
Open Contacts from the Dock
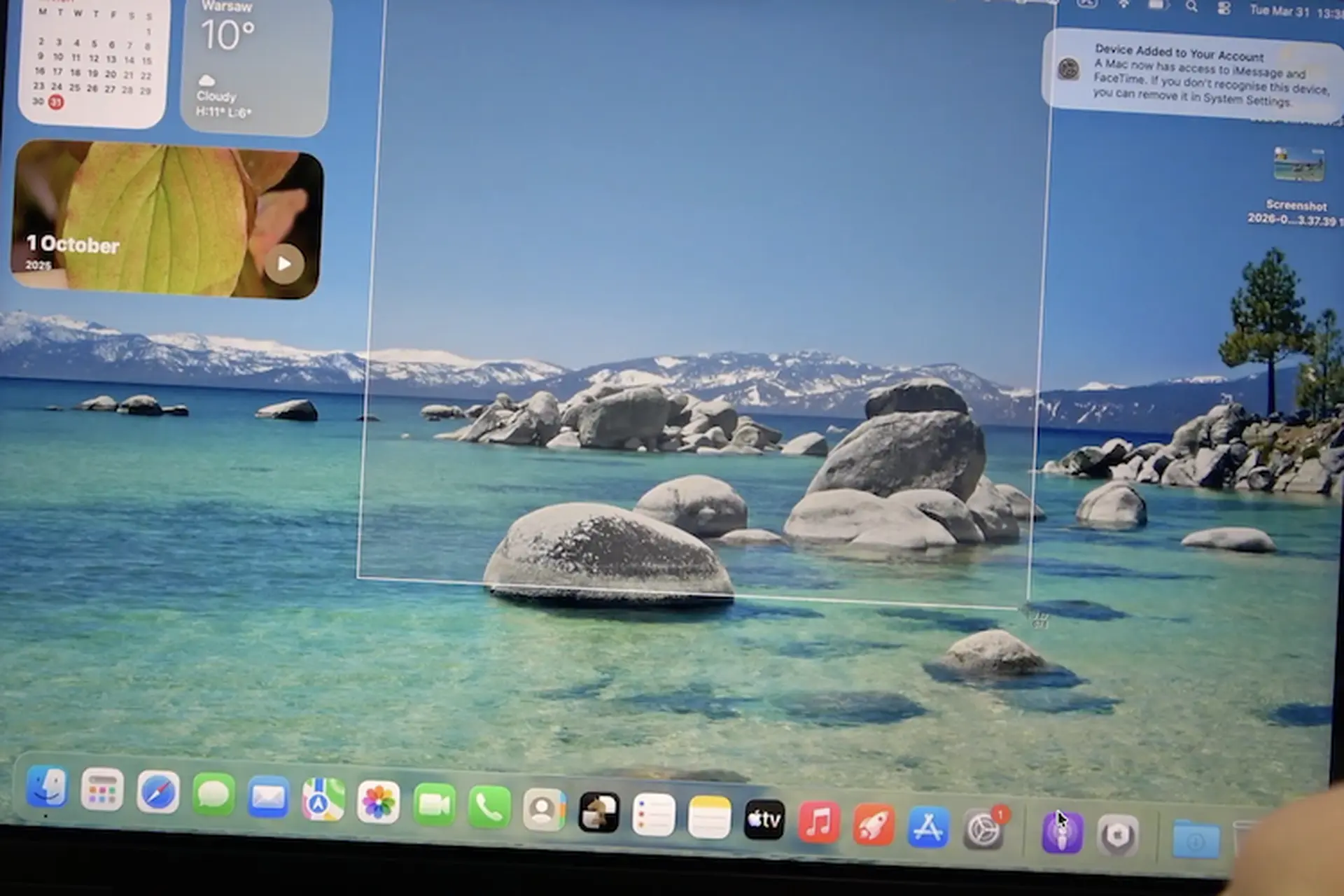544,810
